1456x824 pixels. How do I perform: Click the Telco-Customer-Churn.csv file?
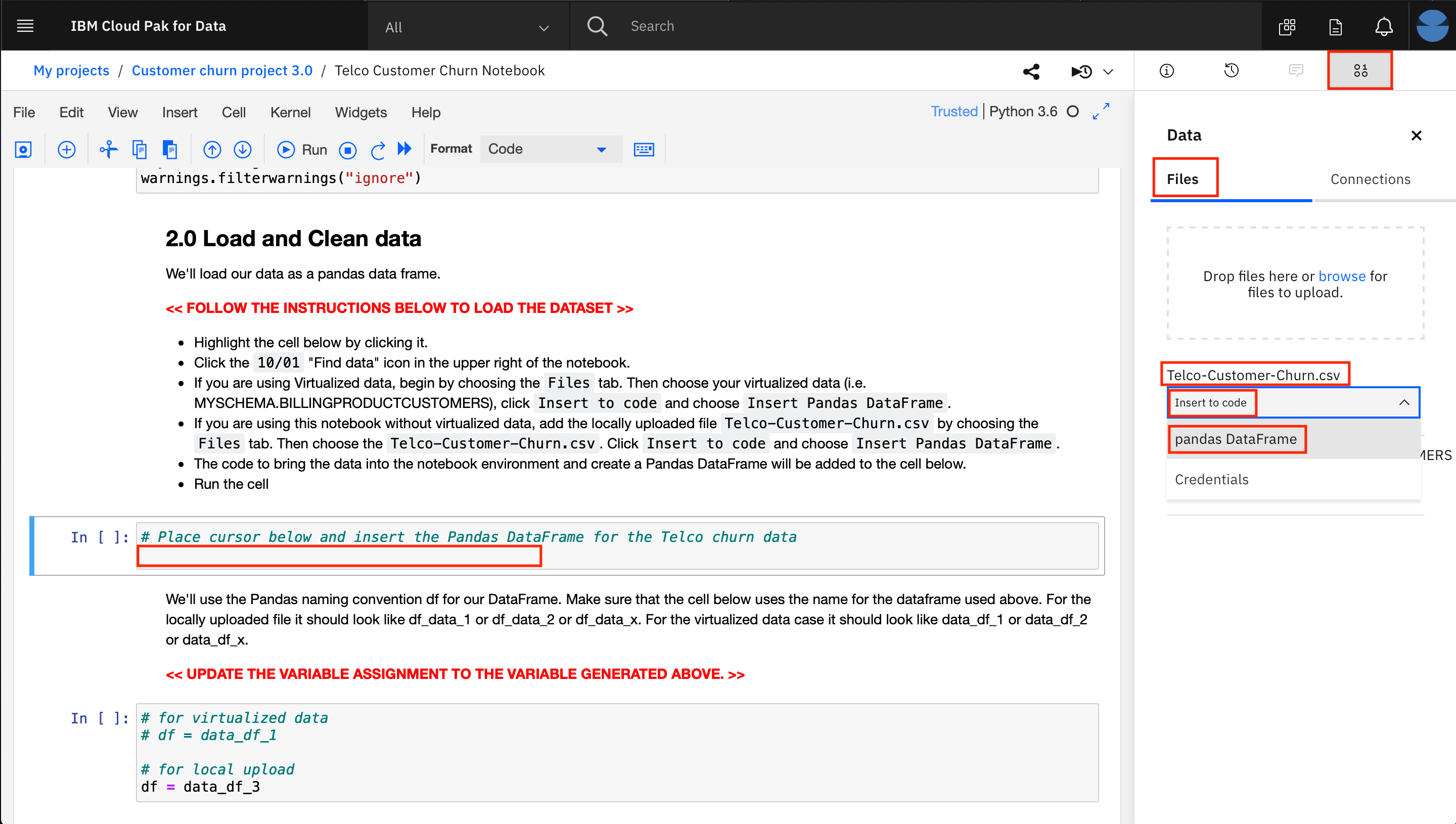(1253, 374)
